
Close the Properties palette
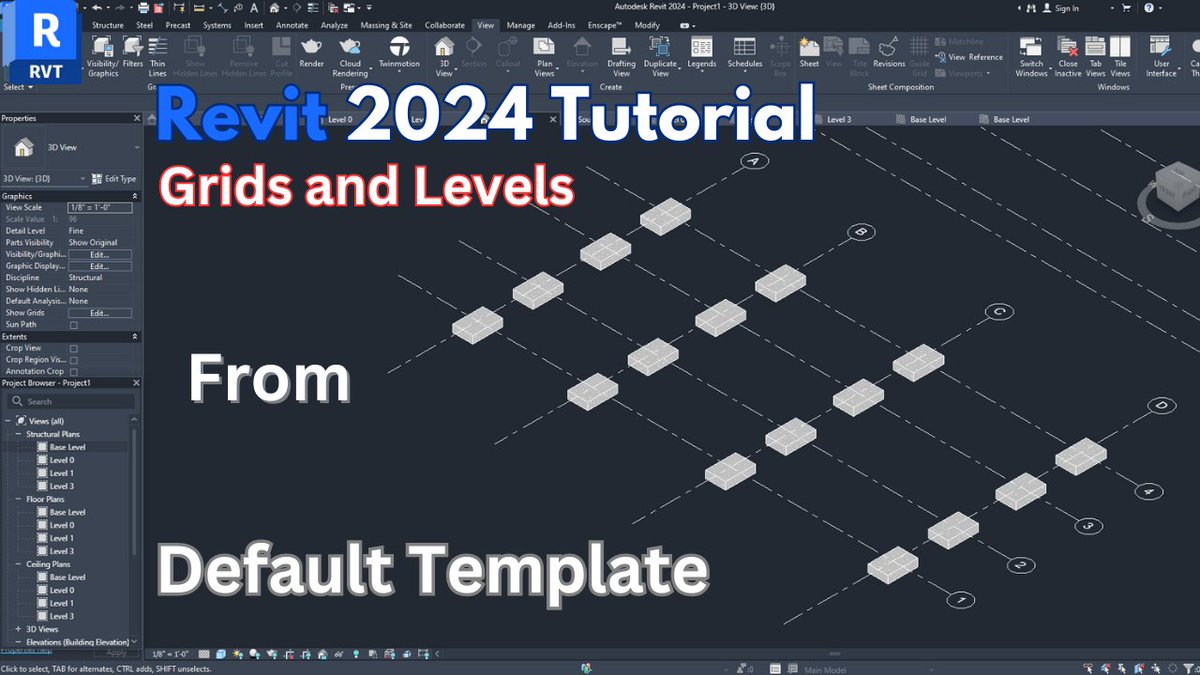point(136,119)
